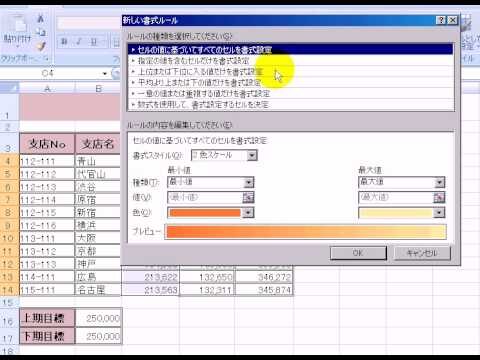Image resolution: width=480 pixels, height=360 pixels.
Task: Open the dialog help question-mark button
Action: point(441,20)
